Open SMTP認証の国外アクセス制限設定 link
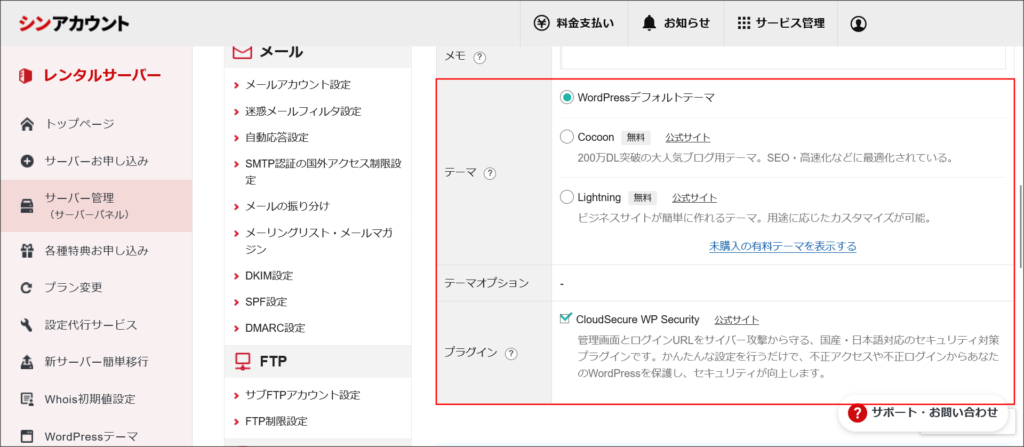Screen dimensions: 1024x447 tap(323, 171)
